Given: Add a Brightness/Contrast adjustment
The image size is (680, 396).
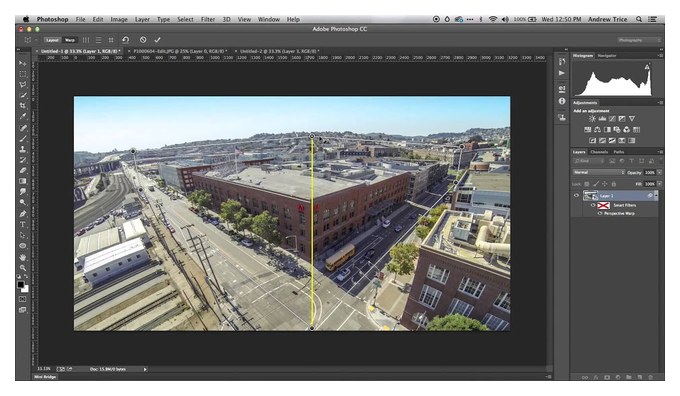Looking at the screenshot, I should (x=592, y=118).
